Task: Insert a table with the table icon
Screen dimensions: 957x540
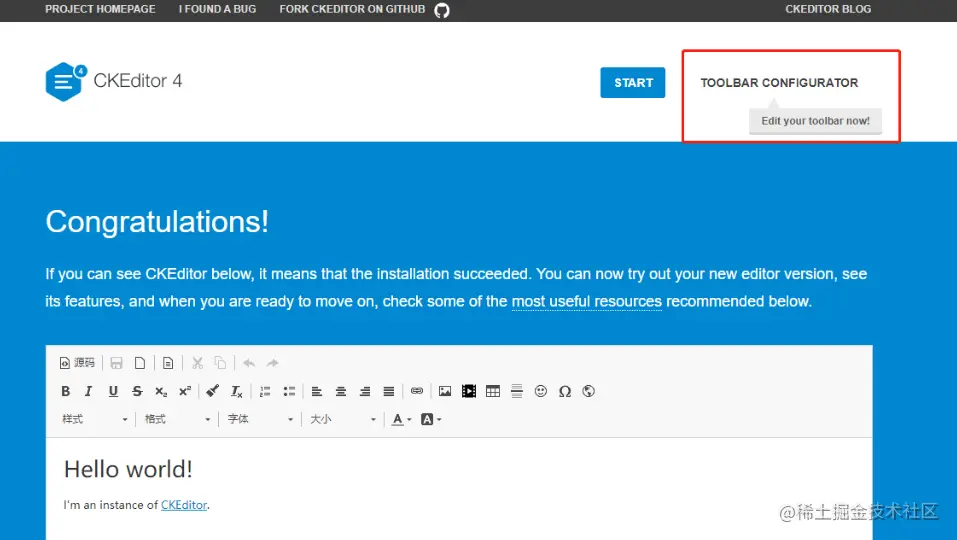Action: tap(493, 391)
